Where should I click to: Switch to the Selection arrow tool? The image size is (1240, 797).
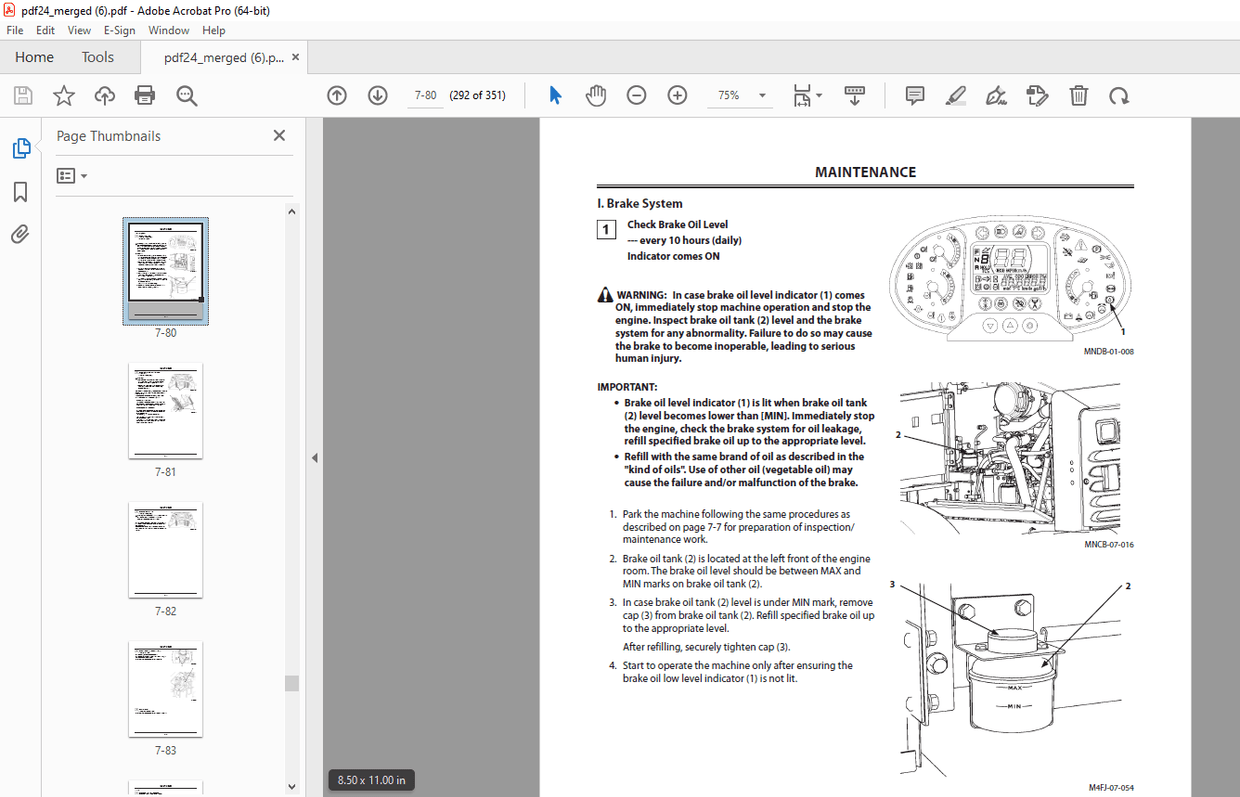(x=555, y=95)
